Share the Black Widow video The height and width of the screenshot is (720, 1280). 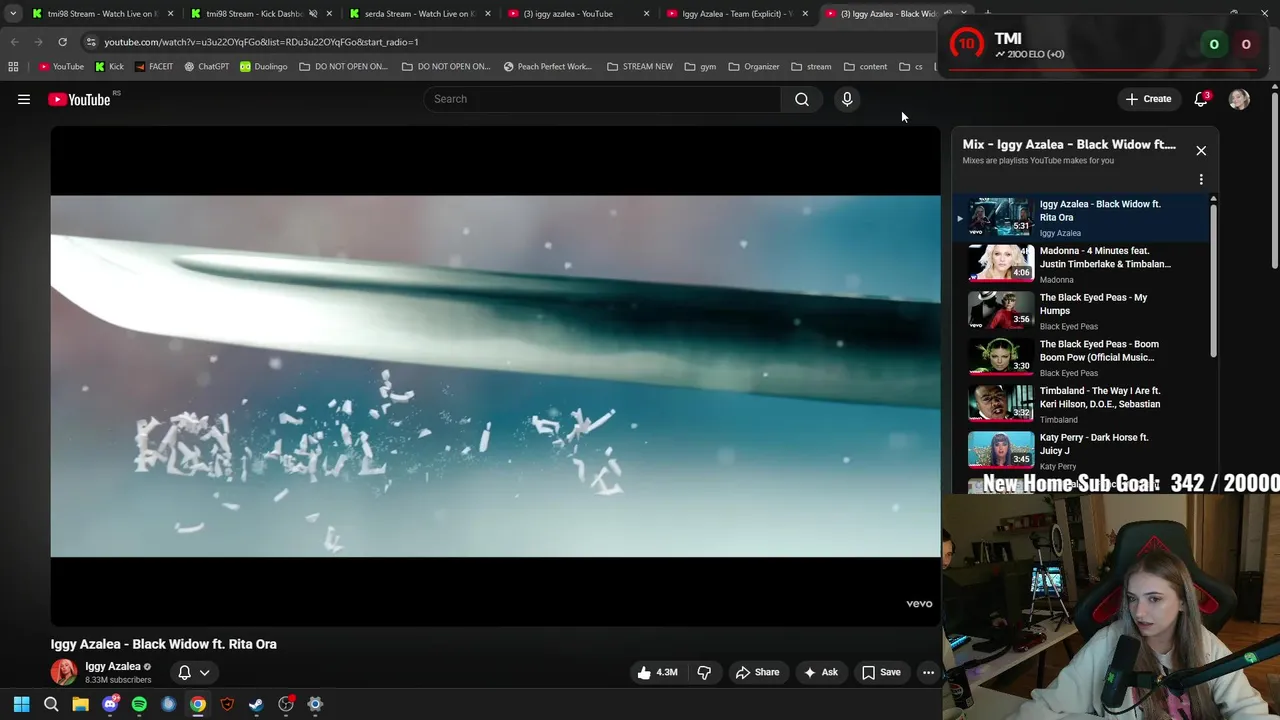point(757,672)
